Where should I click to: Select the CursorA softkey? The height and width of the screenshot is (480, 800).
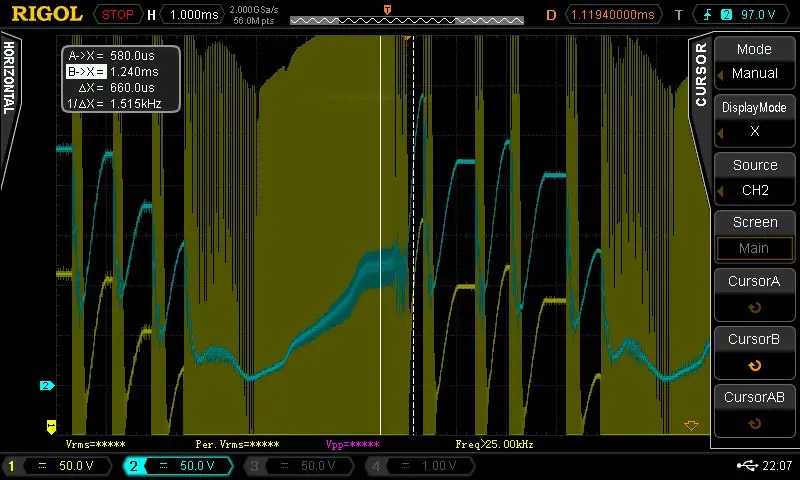point(754,294)
